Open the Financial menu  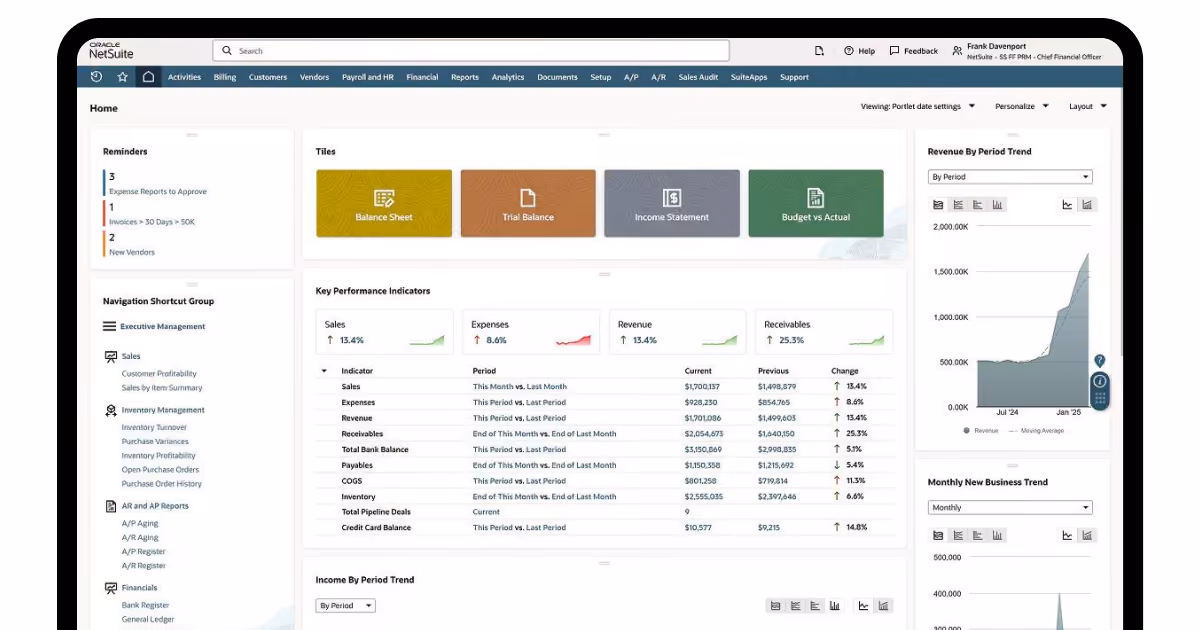click(x=422, y=77)
